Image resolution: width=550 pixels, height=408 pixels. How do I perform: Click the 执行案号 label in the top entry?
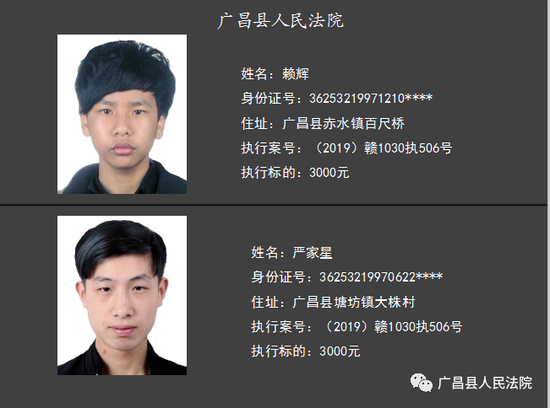pyautogui.click(x=268, y=148)
